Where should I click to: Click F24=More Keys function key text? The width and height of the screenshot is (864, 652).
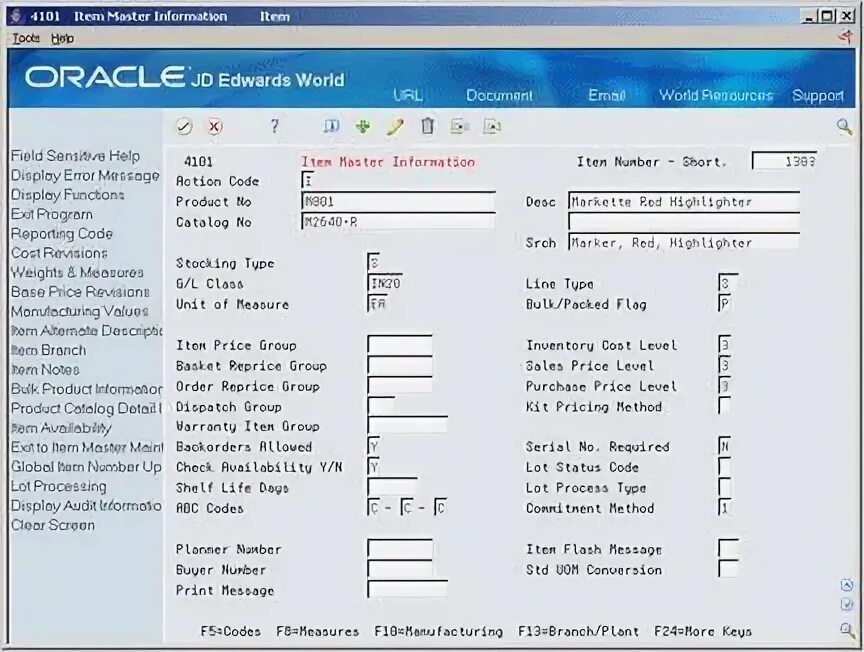703,631
